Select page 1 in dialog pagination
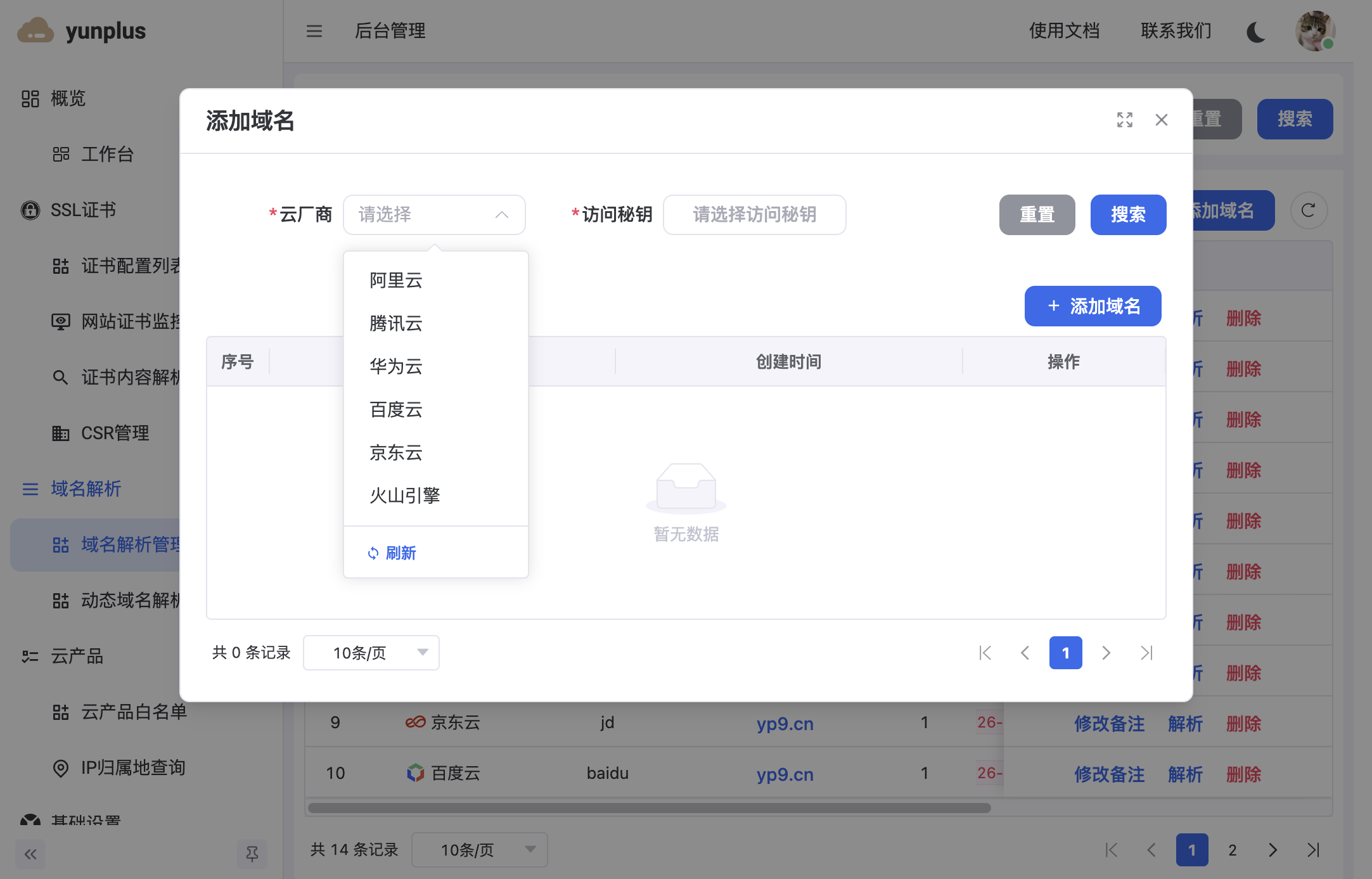 (x=1065, y=653)
